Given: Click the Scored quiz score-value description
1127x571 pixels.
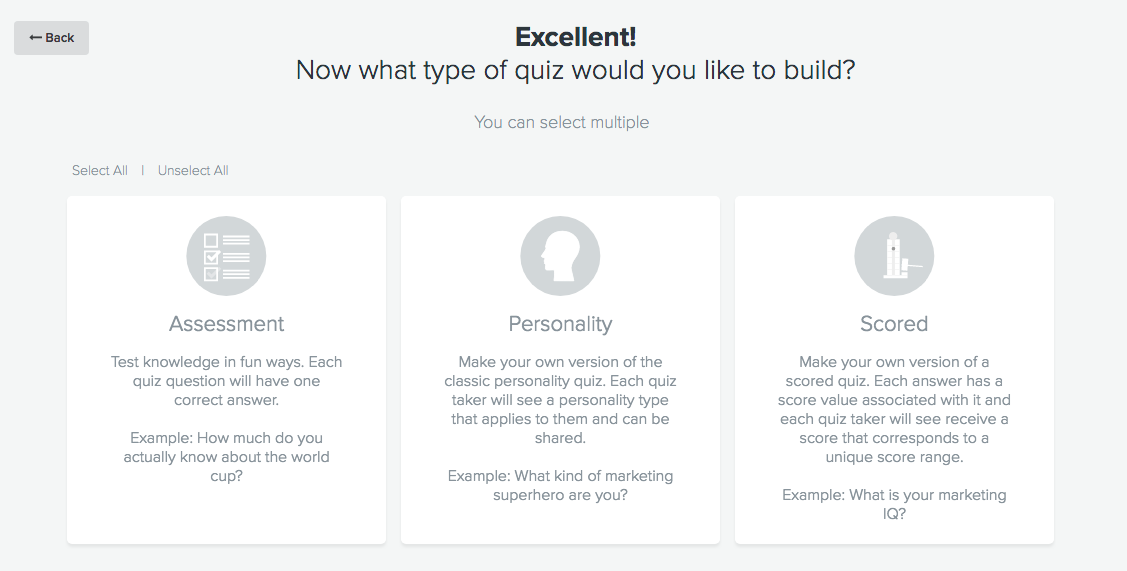Looking at the screenshot, I should 894,409.
